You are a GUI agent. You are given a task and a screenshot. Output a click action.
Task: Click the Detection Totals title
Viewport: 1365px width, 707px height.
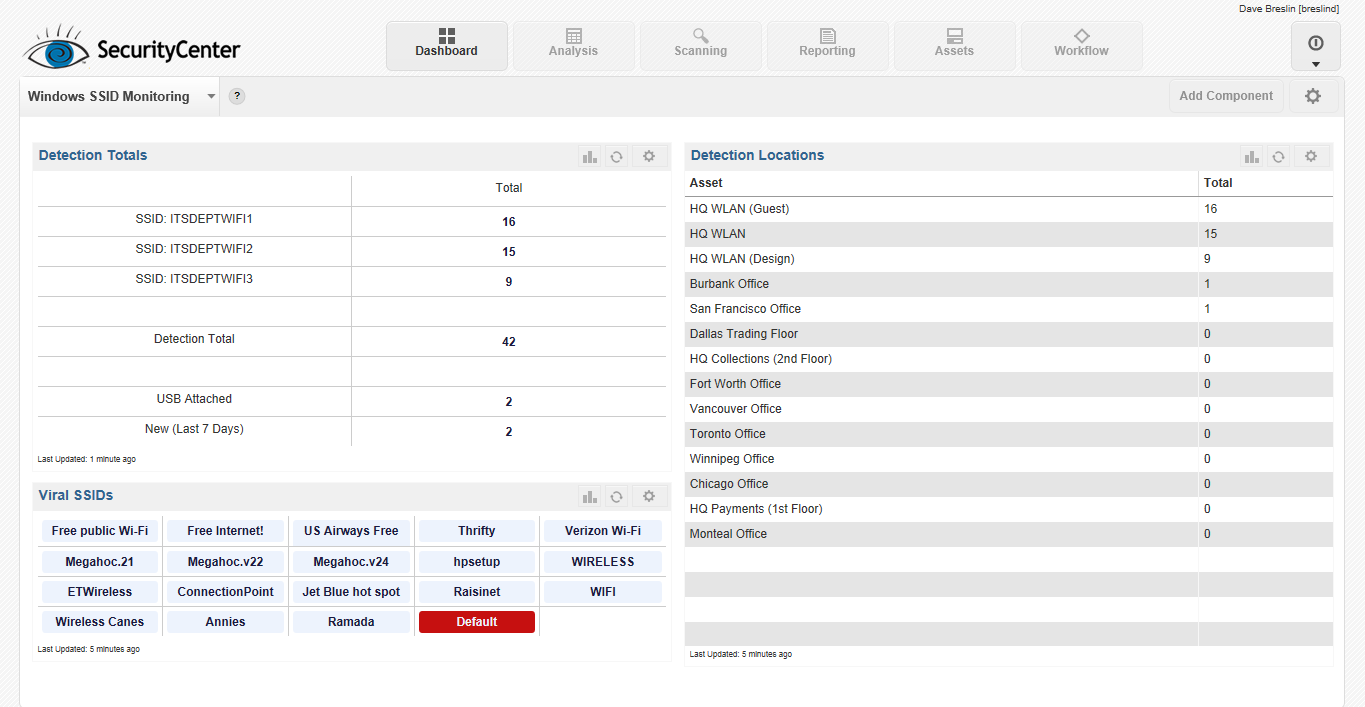pos(93,155)
